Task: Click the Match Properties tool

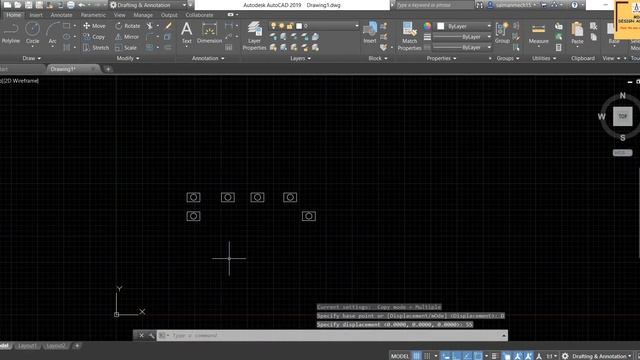Action: (409, 36)
